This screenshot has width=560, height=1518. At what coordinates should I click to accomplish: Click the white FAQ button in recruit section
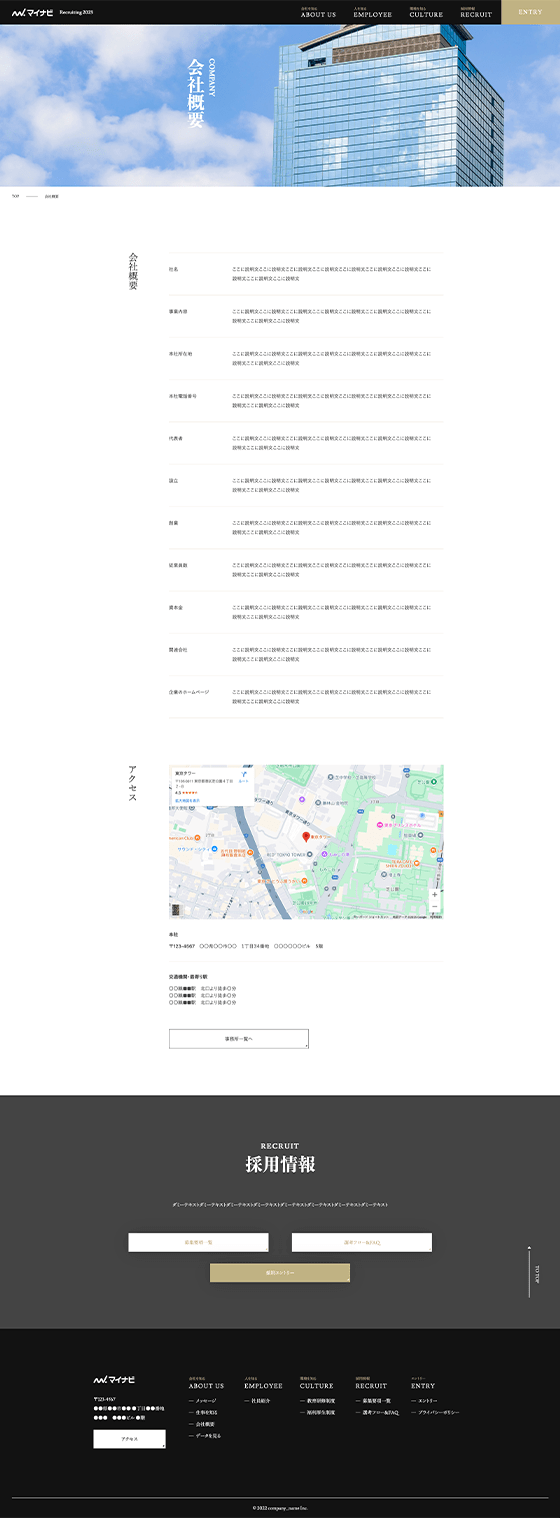coord(362,1242)
